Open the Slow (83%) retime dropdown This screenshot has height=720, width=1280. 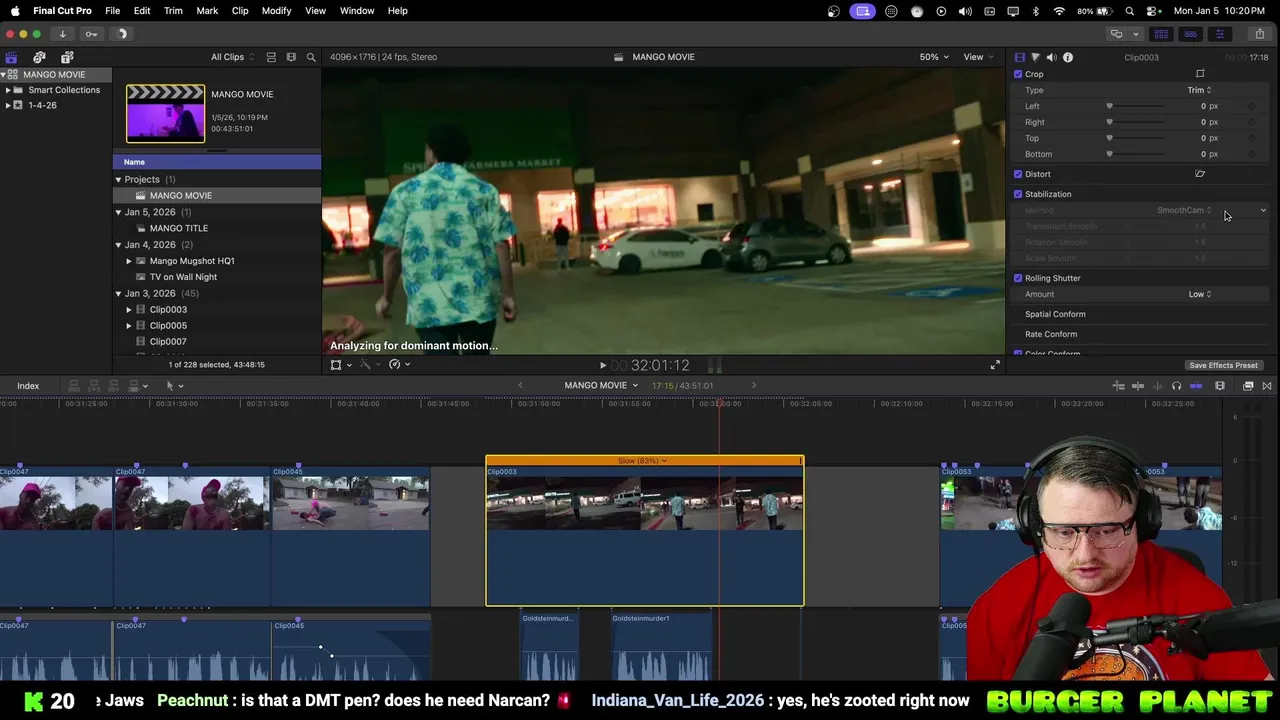[643, 461]
